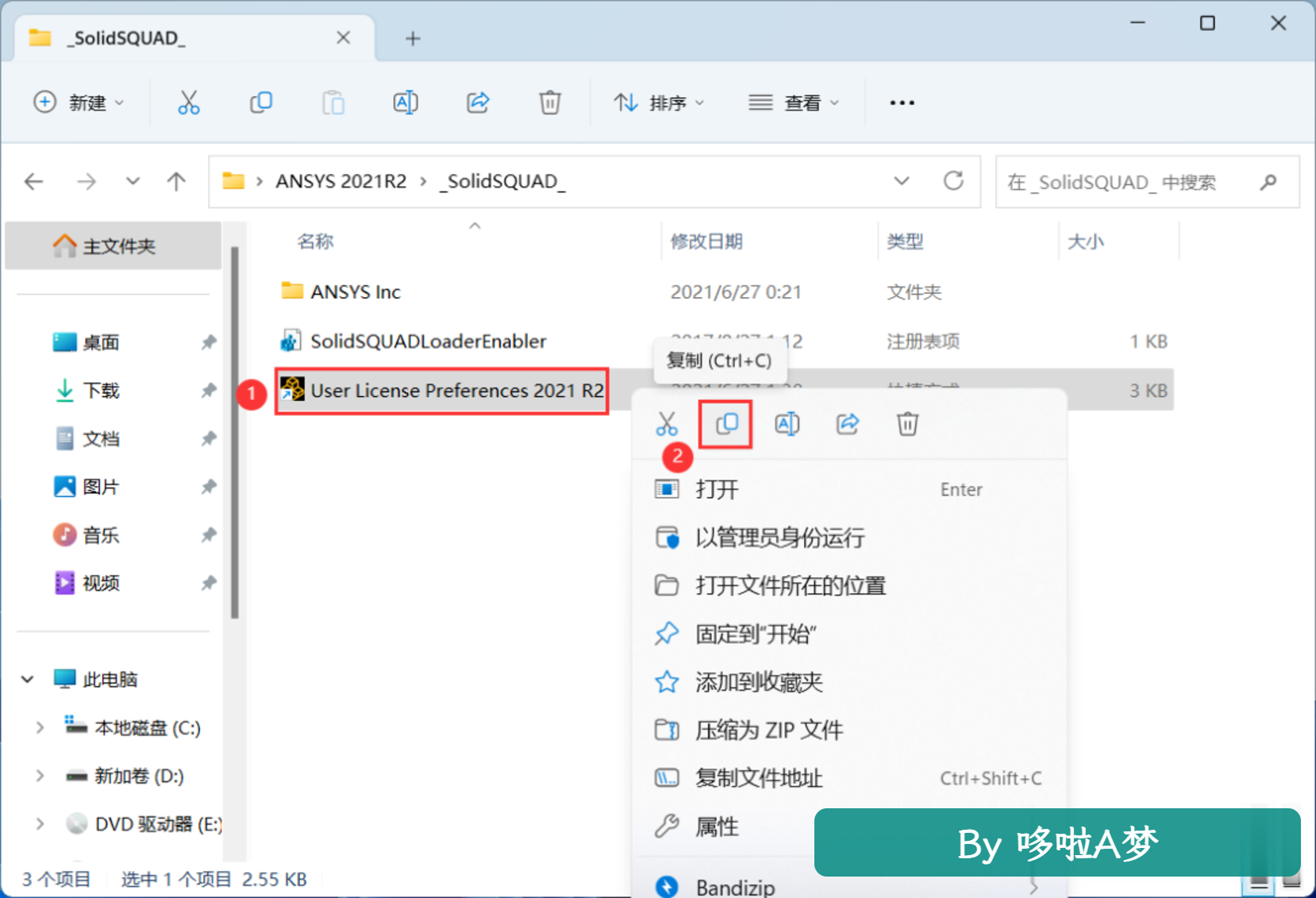Click the Rename icon in the top toolbar

click(x=406, y=102)
